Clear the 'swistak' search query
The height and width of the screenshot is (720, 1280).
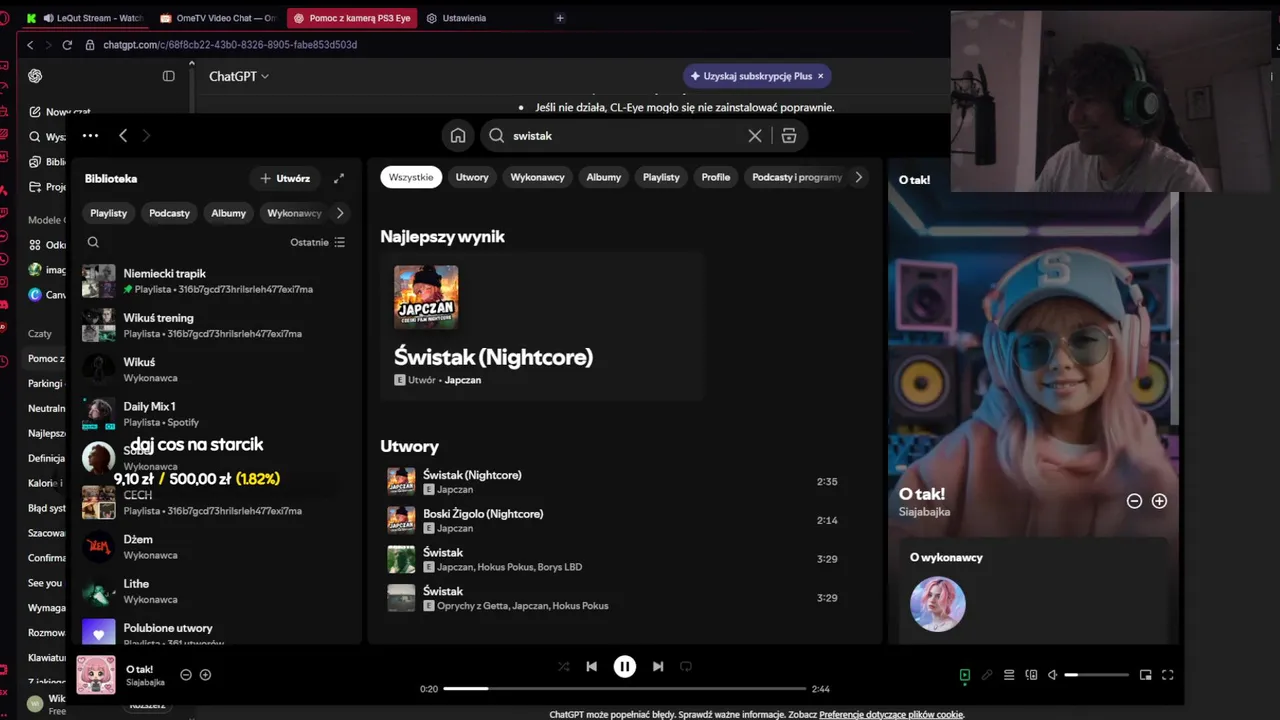[x=755, y=136]
